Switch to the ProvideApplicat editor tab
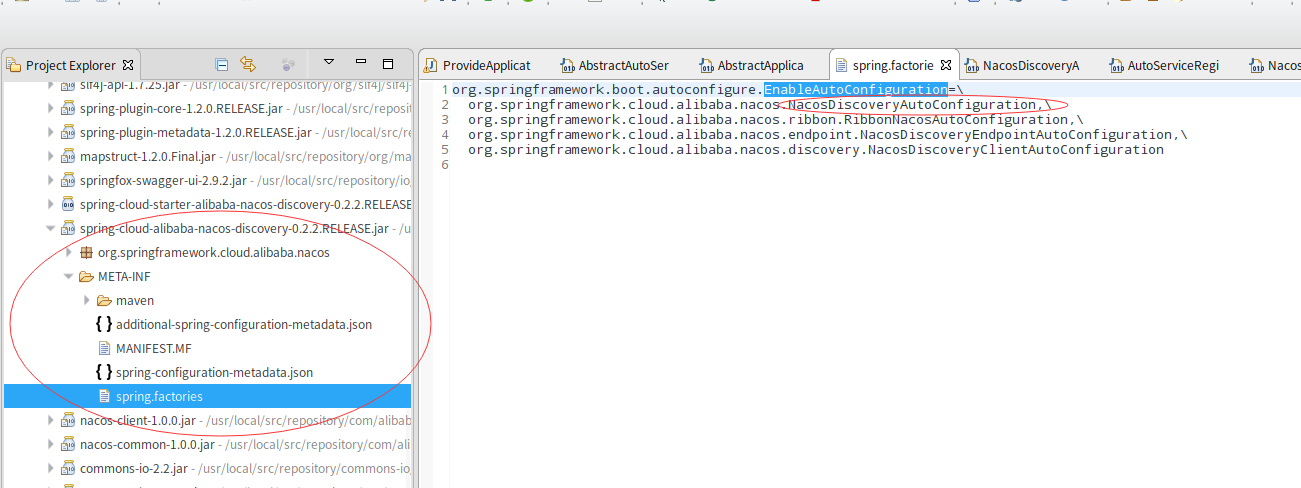This screenshot has width=1301, height=488. (476, 65)
